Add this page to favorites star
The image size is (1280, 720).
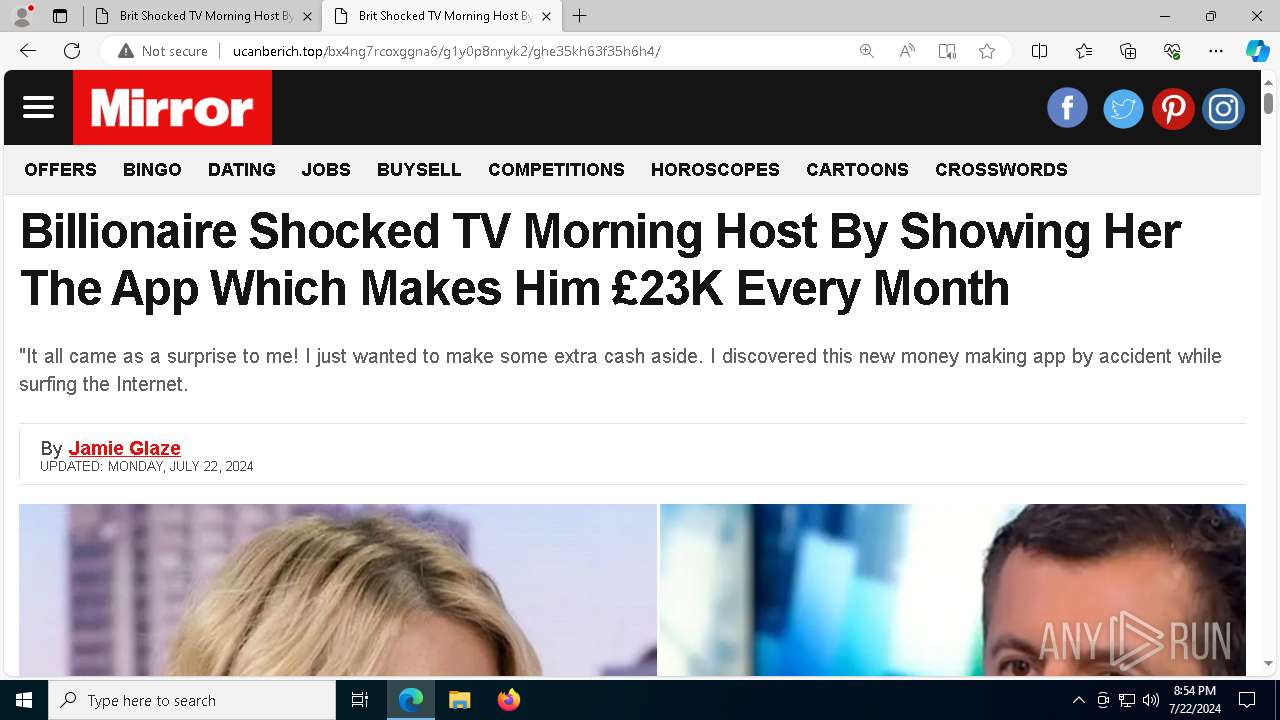click(x=987, y=51)
